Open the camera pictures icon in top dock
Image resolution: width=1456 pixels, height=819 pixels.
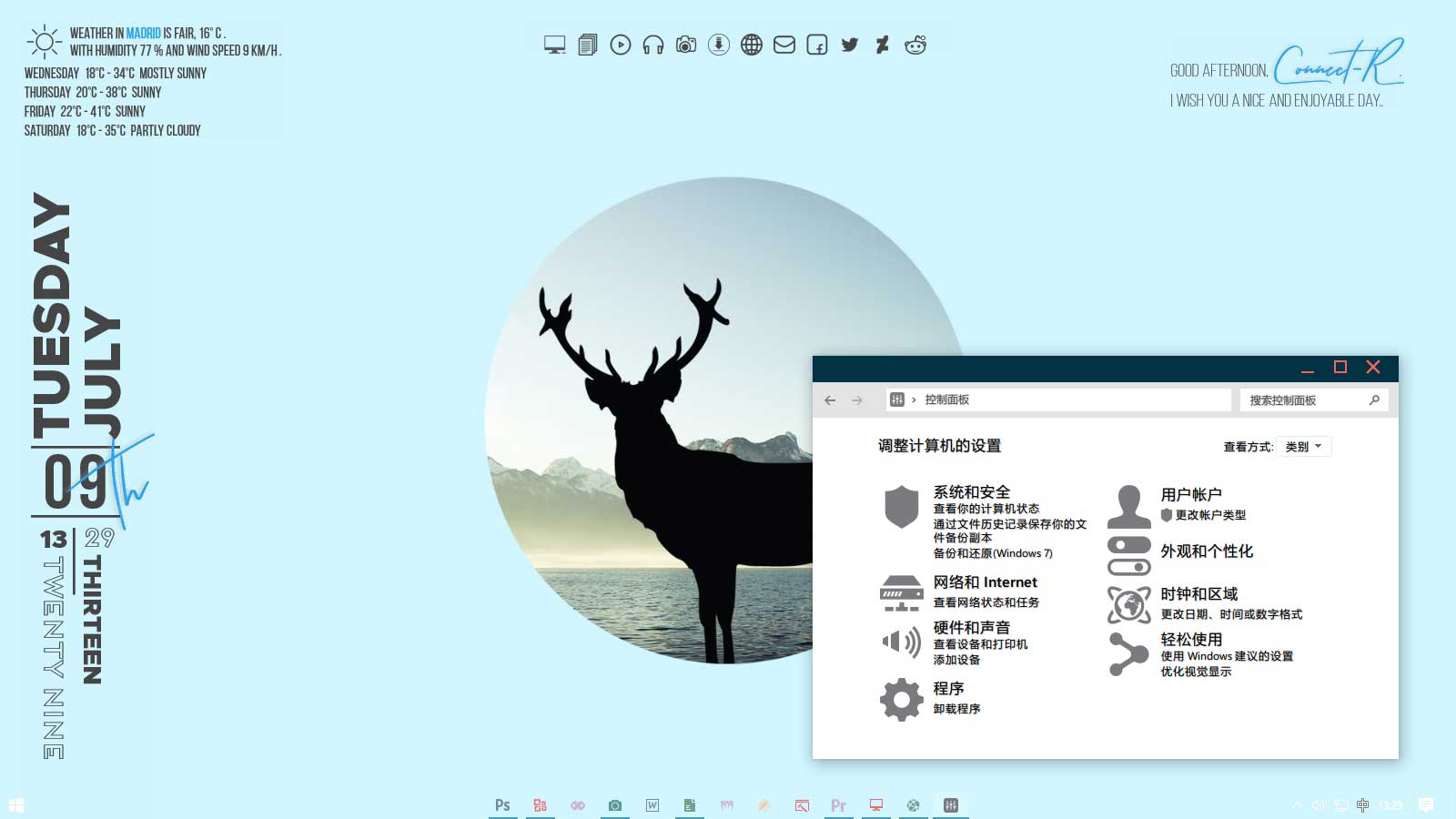pyautogui.click(x=686, y=45)
